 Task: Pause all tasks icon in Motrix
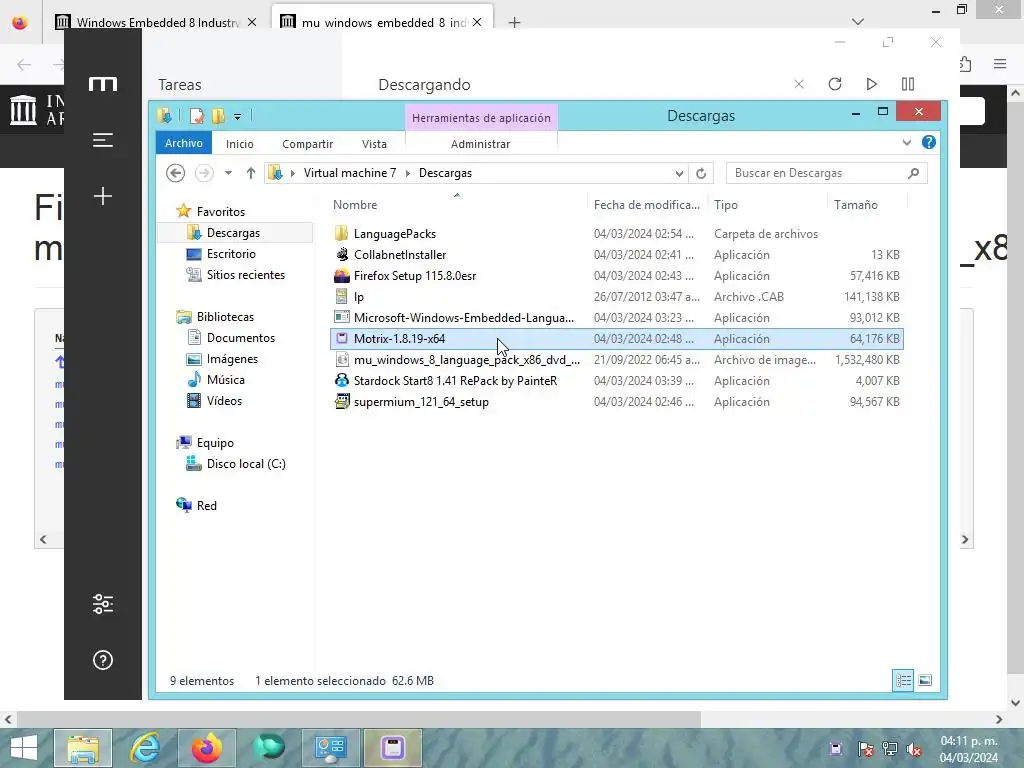click(908, 84)
